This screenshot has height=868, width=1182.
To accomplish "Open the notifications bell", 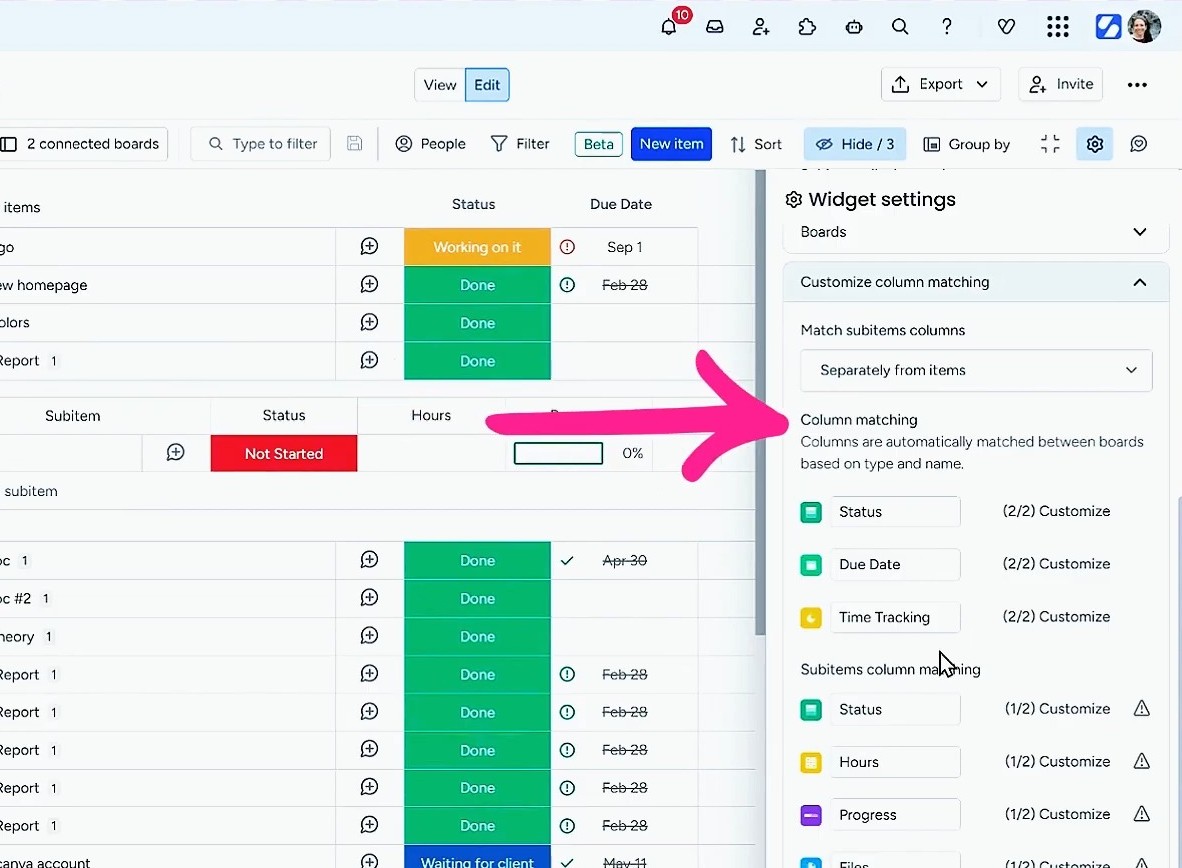I will [x=669, y=27].
